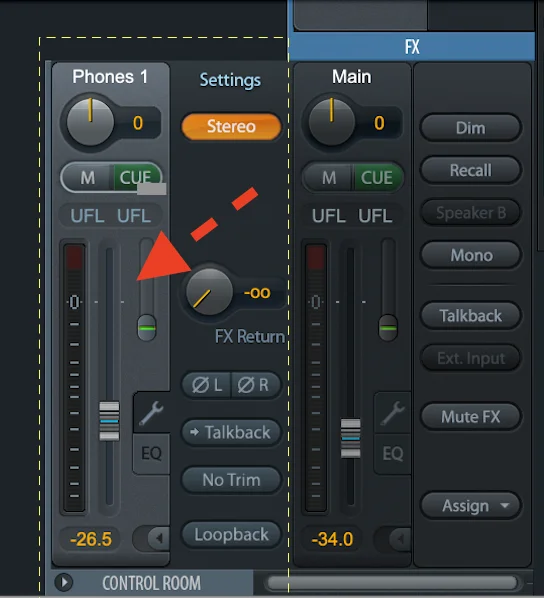Click Phones 1 level value -26.5
This screenshot has width=544, height=598.
coord(91,539)
